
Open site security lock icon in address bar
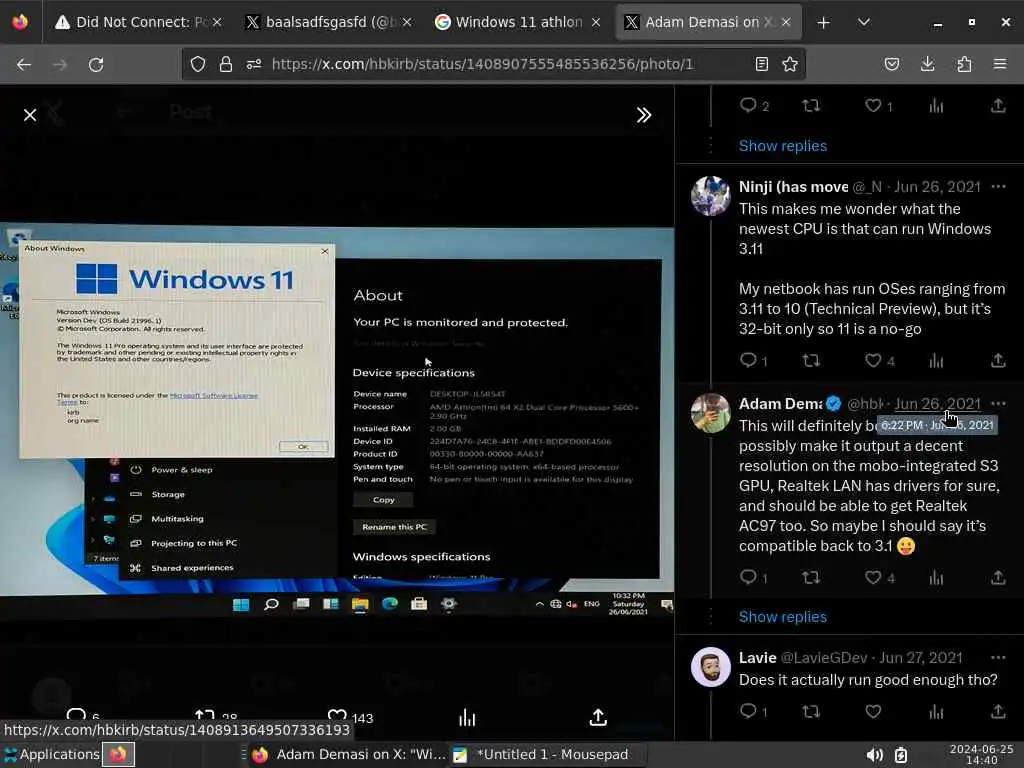(x=226, y=64)
